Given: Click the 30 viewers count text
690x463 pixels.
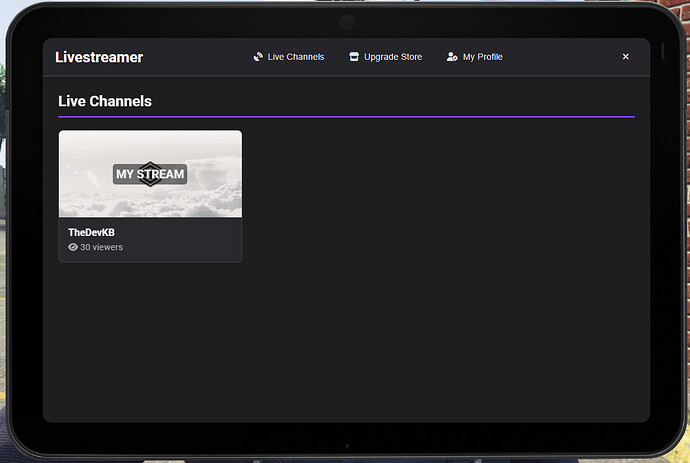Looking at the screenshot, I should [101, 247].
